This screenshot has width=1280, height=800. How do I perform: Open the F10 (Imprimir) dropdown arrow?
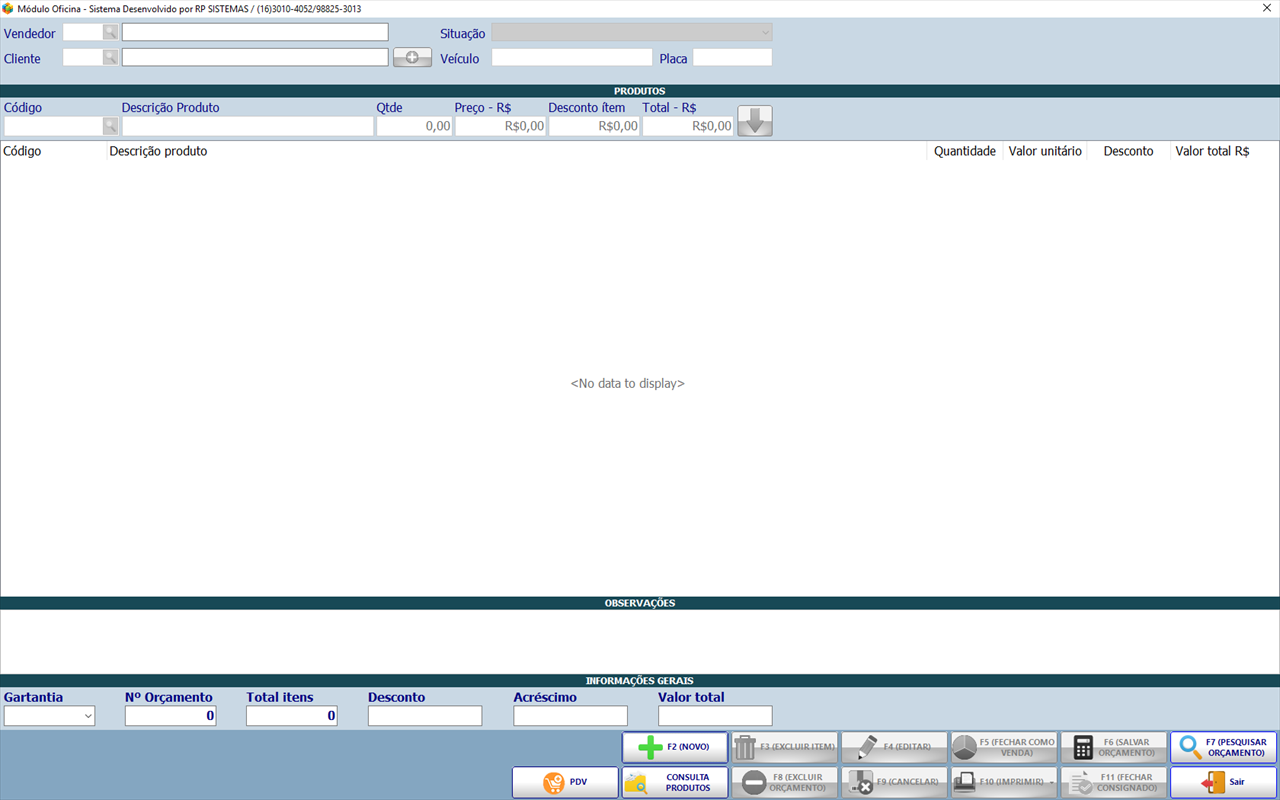click(1052, 782)
